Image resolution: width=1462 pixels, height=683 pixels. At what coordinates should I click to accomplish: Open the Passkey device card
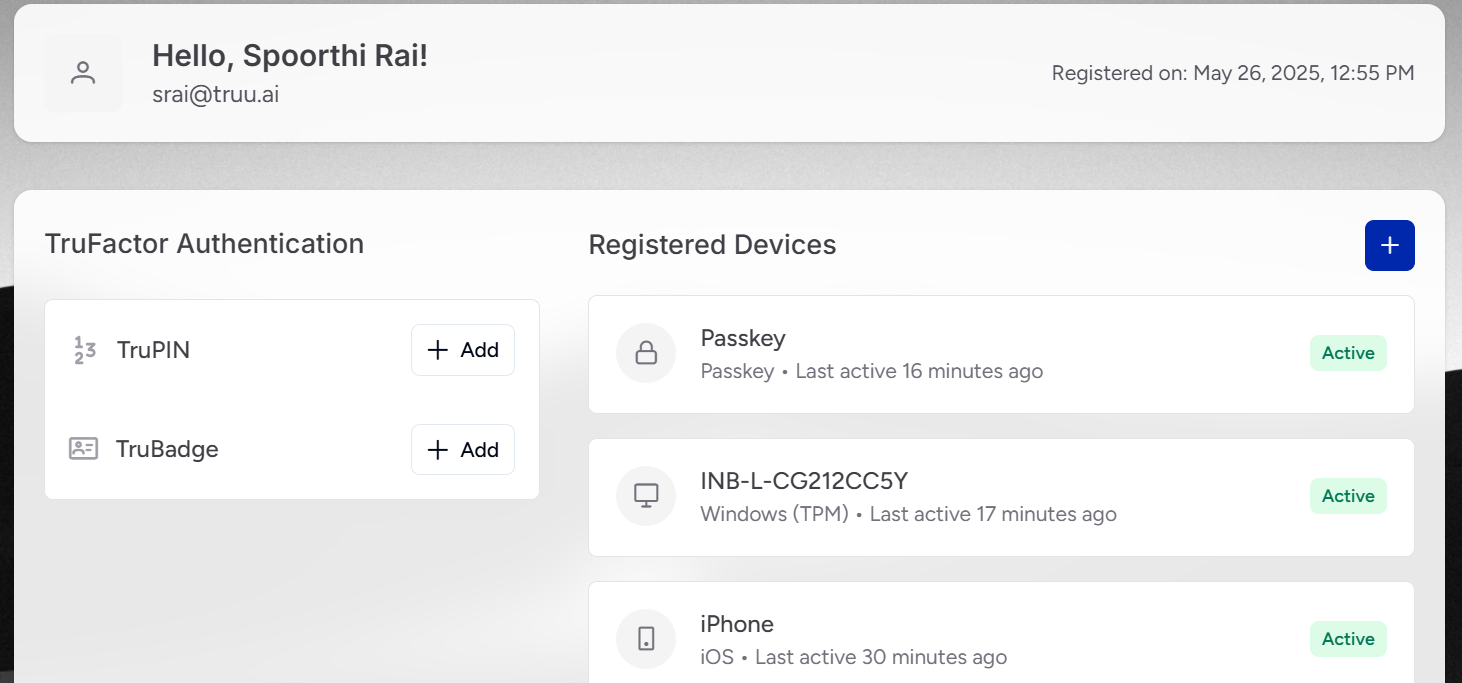[x=1001, y=354]
